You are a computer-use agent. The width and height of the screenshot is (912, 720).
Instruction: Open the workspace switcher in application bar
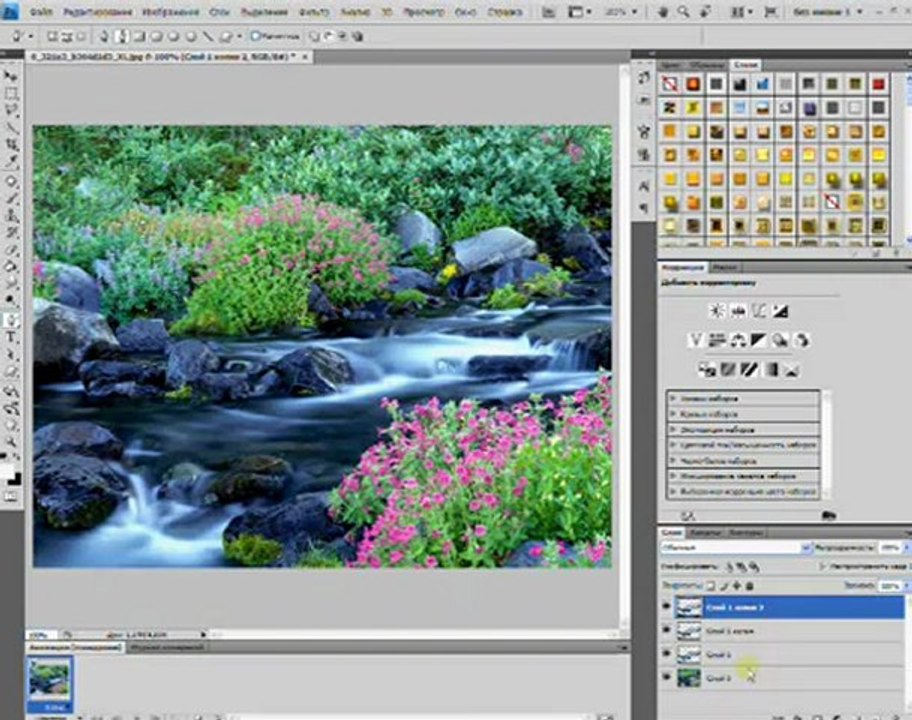click(x=827, y=12)
